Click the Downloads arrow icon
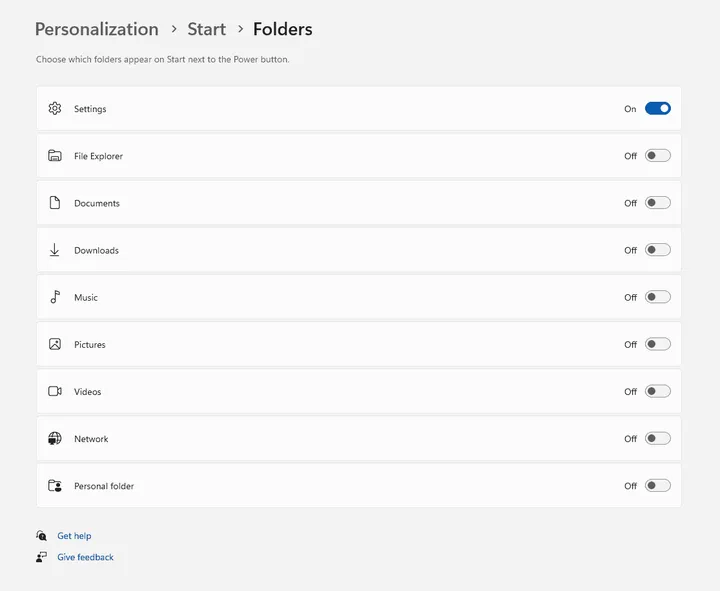Image resolution: width=720 pixels, height=591 pixels. tap(55, 250)
